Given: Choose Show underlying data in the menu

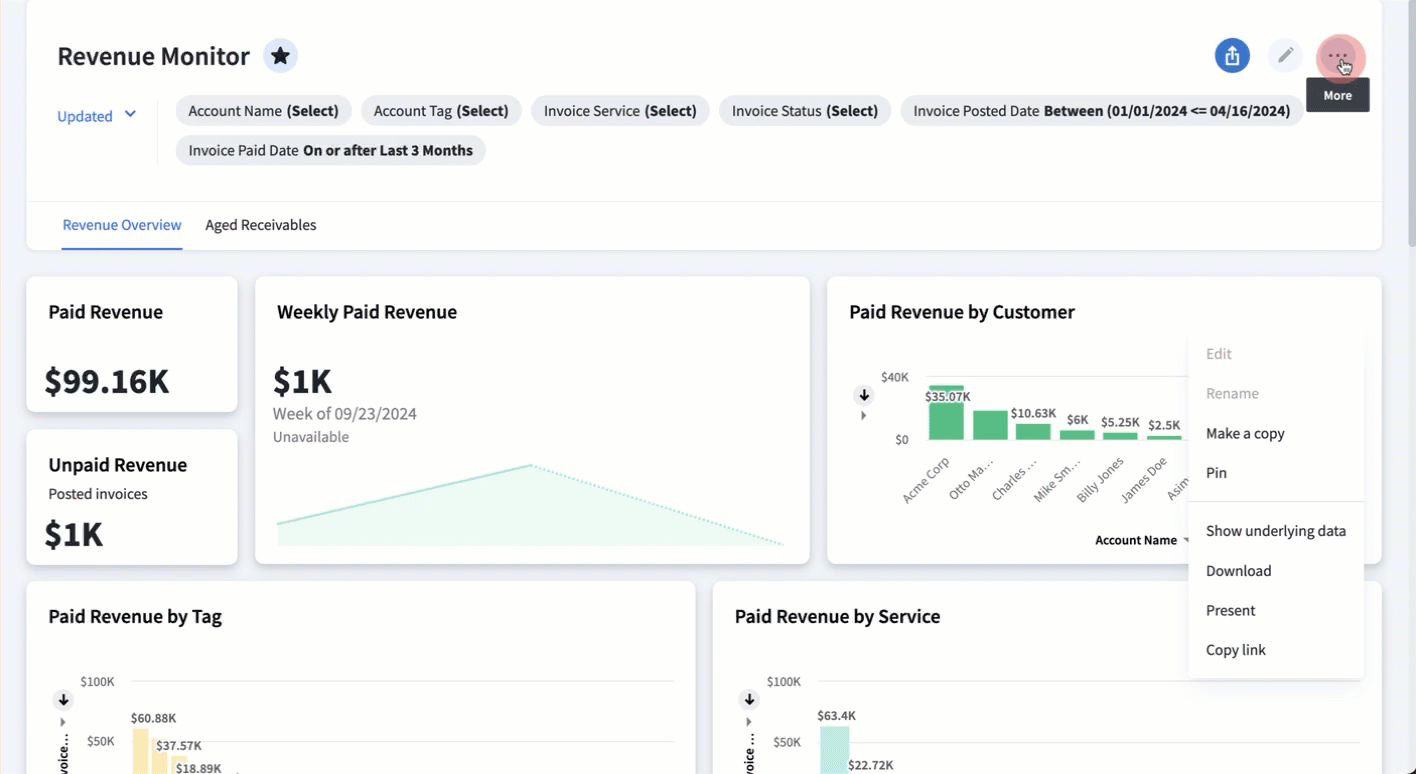Looking at the screenshot, I should (x=1275, y=531).
